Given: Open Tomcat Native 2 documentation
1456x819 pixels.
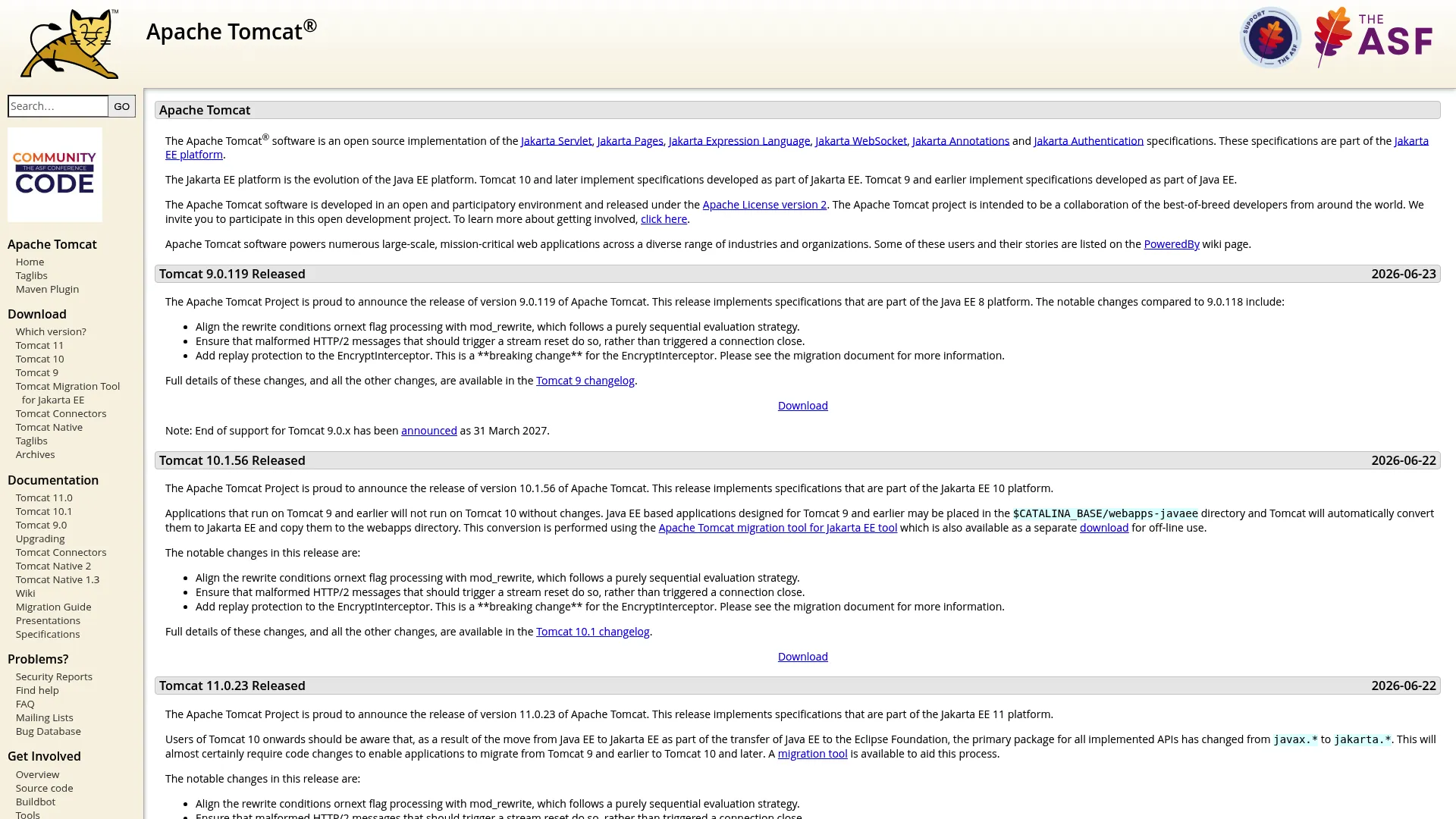Looking at the screenshot, I should coord(53,566).
